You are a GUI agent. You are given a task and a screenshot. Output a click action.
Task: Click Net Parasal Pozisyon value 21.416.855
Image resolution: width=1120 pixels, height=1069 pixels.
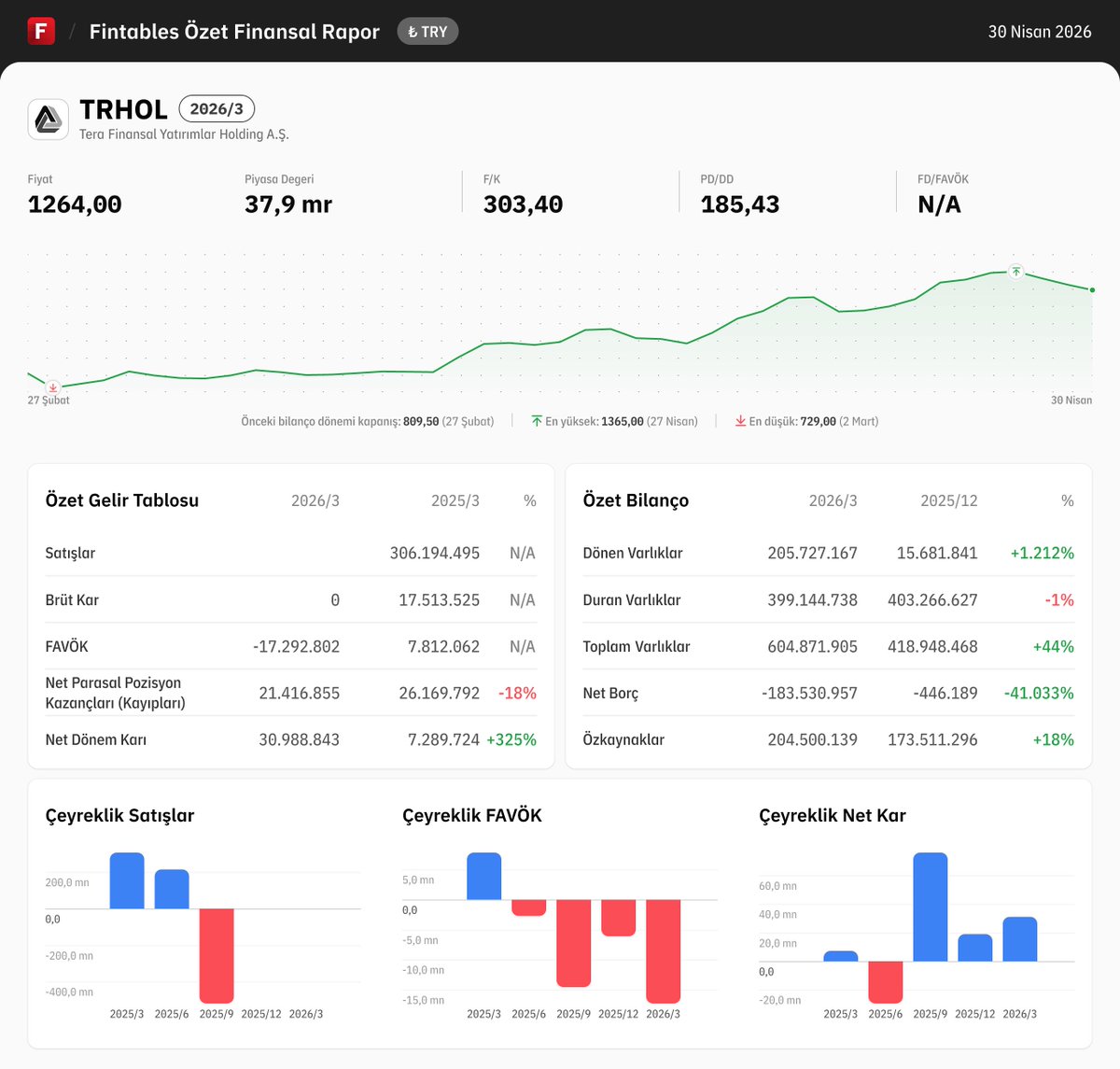(x=299, y=693)
